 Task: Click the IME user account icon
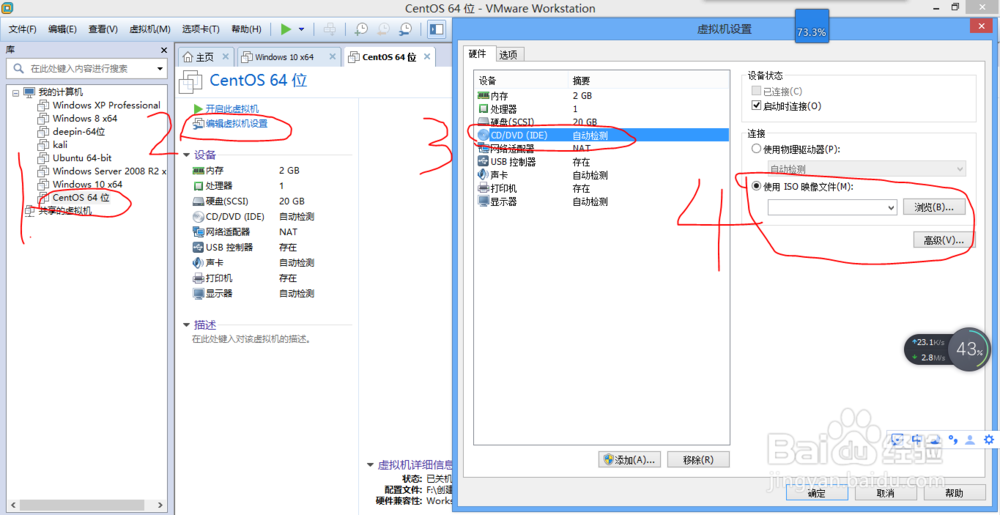tap(970, 439)
